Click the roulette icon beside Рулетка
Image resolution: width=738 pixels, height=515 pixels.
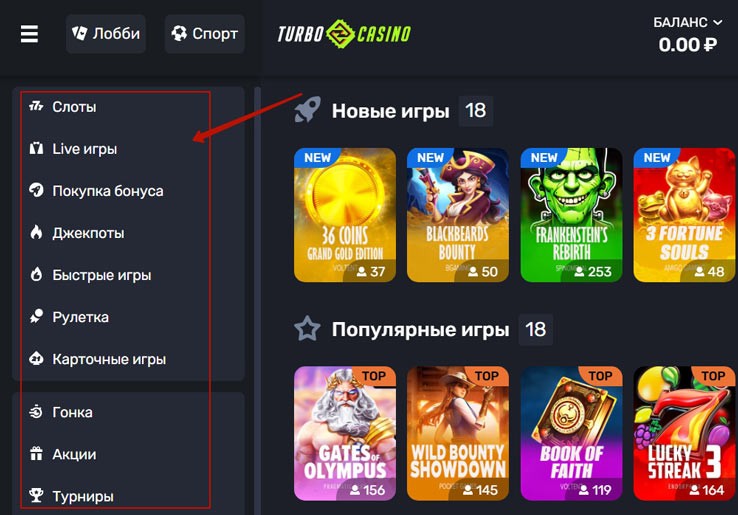tap(36, 317)
